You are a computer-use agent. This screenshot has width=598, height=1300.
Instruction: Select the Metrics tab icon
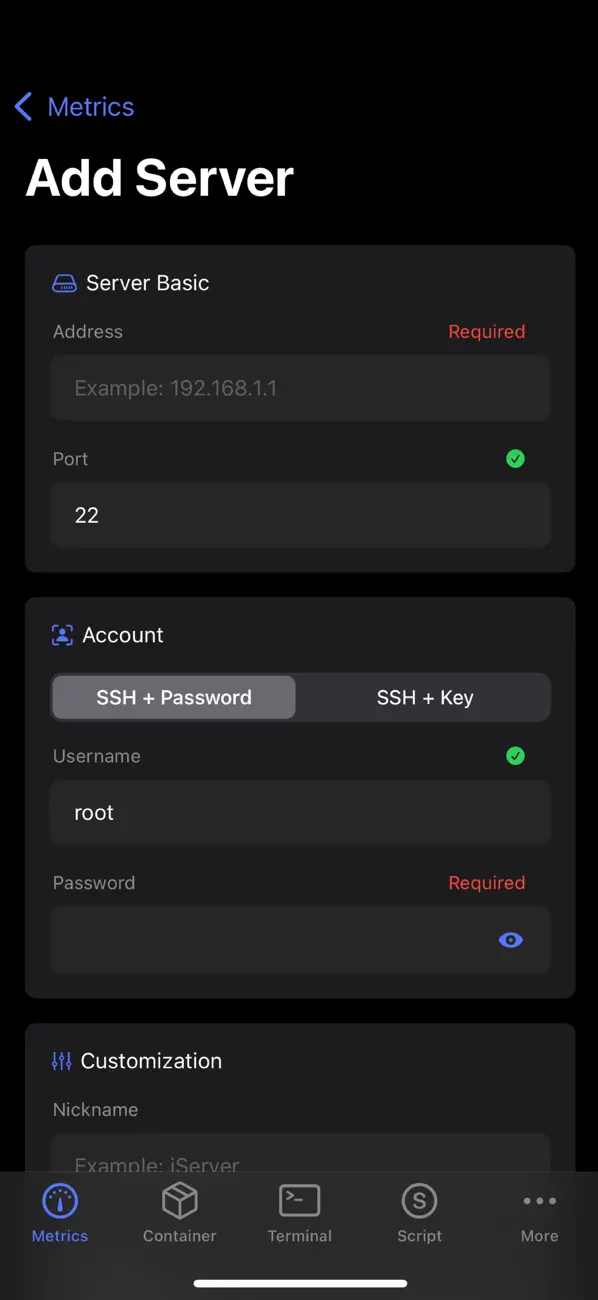click(59, 1200)
